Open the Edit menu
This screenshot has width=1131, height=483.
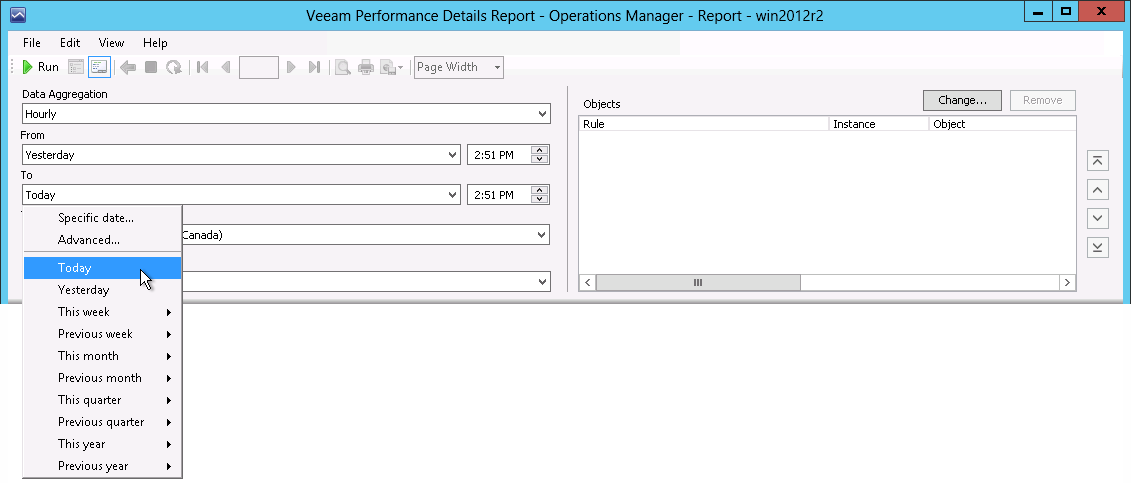(x=70, y=43)
